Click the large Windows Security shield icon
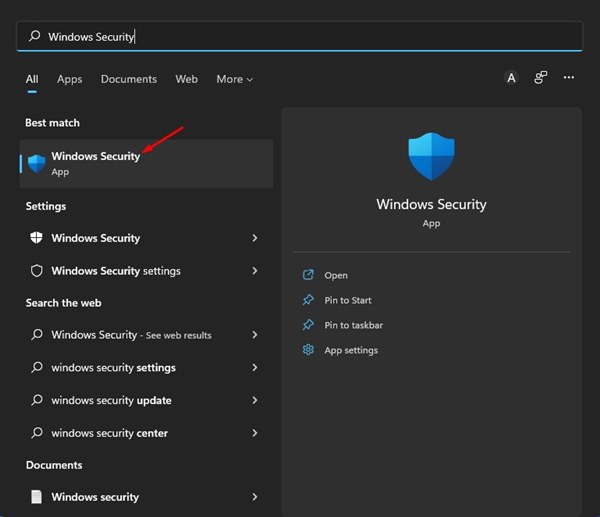600x517 pixels. coord(431,158)
